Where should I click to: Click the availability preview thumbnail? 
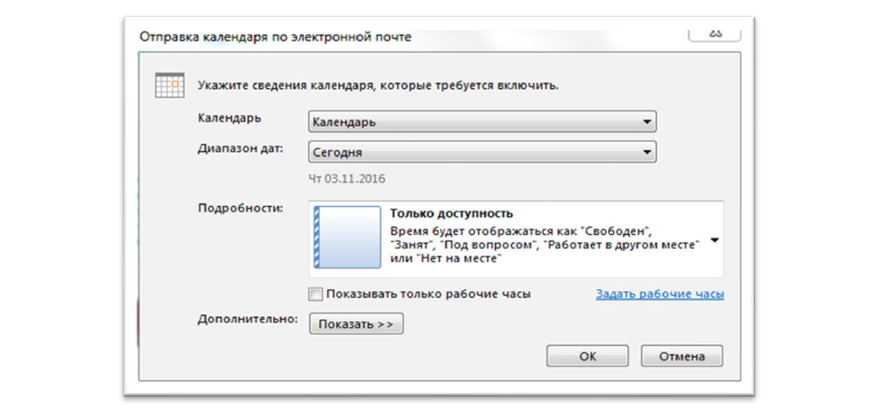point(347,238)
